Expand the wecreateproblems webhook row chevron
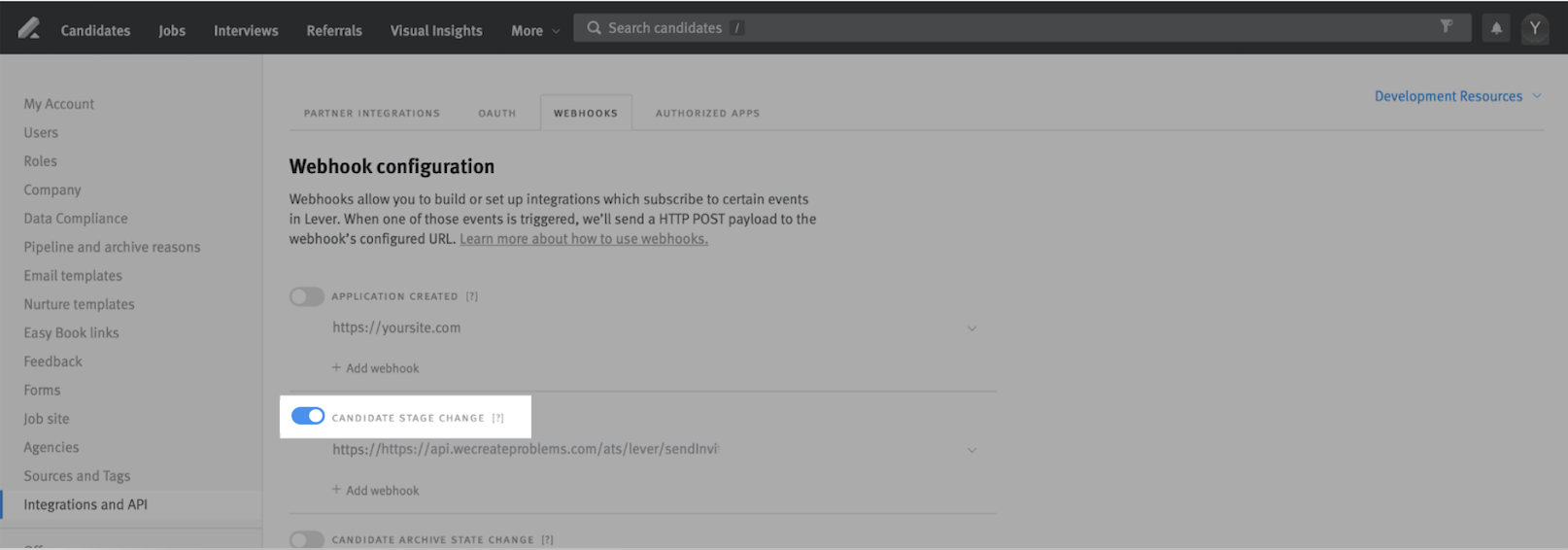1568x550 pixels. point(971,451)
